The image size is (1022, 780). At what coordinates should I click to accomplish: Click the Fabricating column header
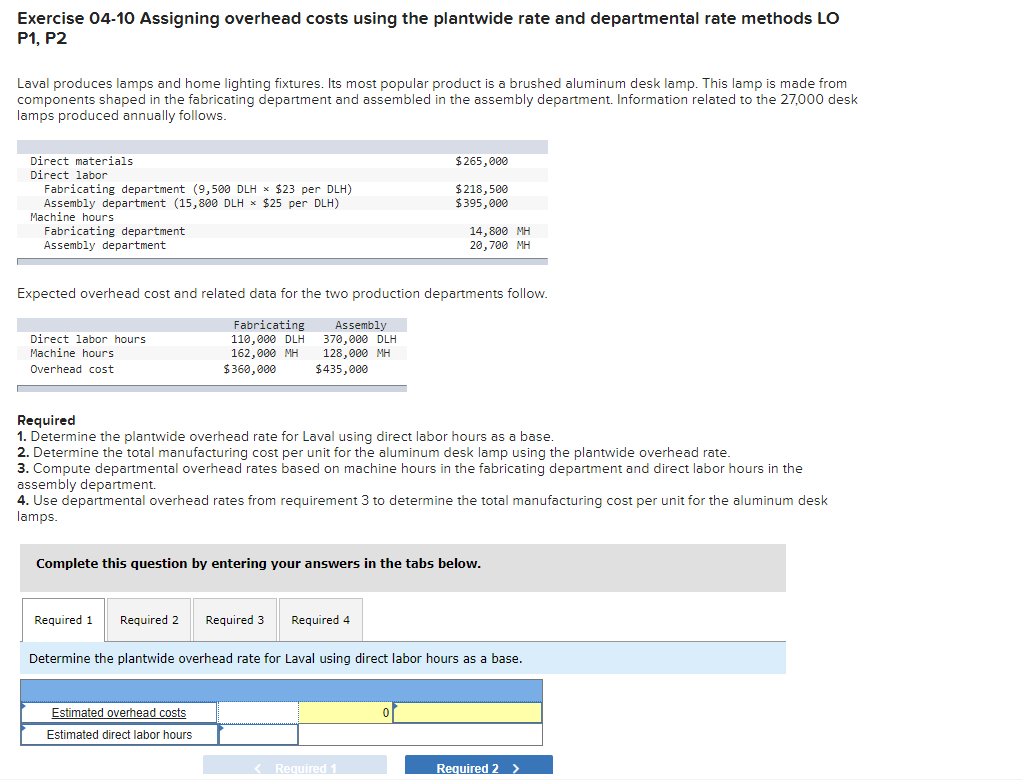point(269,325)
